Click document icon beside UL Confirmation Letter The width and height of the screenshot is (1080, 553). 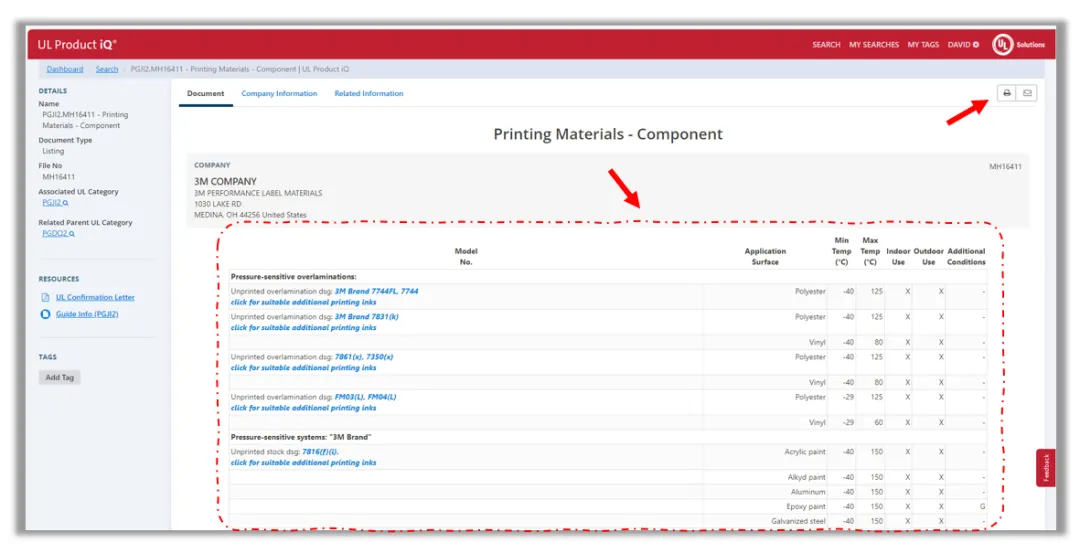tap(45, 297)
